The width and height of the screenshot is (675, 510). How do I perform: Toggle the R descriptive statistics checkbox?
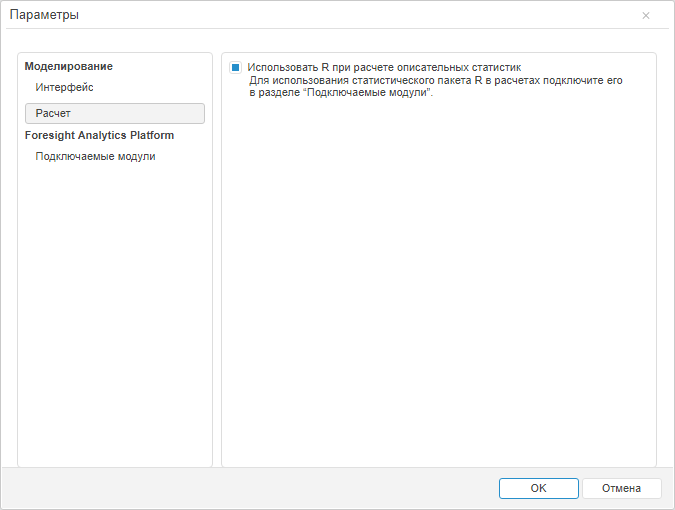(x=236, y=68)
